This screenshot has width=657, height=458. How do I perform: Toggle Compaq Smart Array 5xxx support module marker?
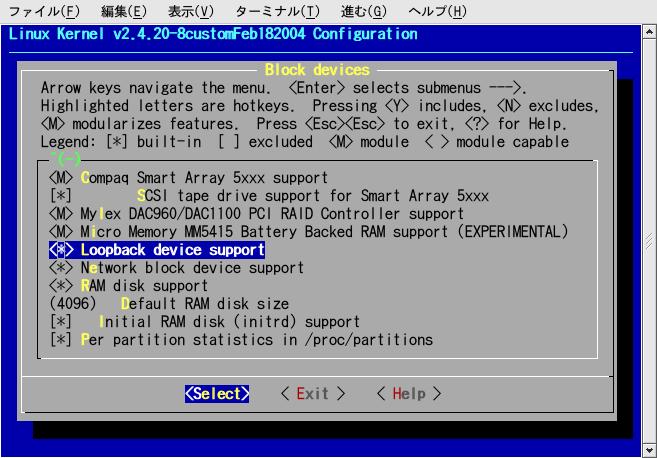(61, 178)
